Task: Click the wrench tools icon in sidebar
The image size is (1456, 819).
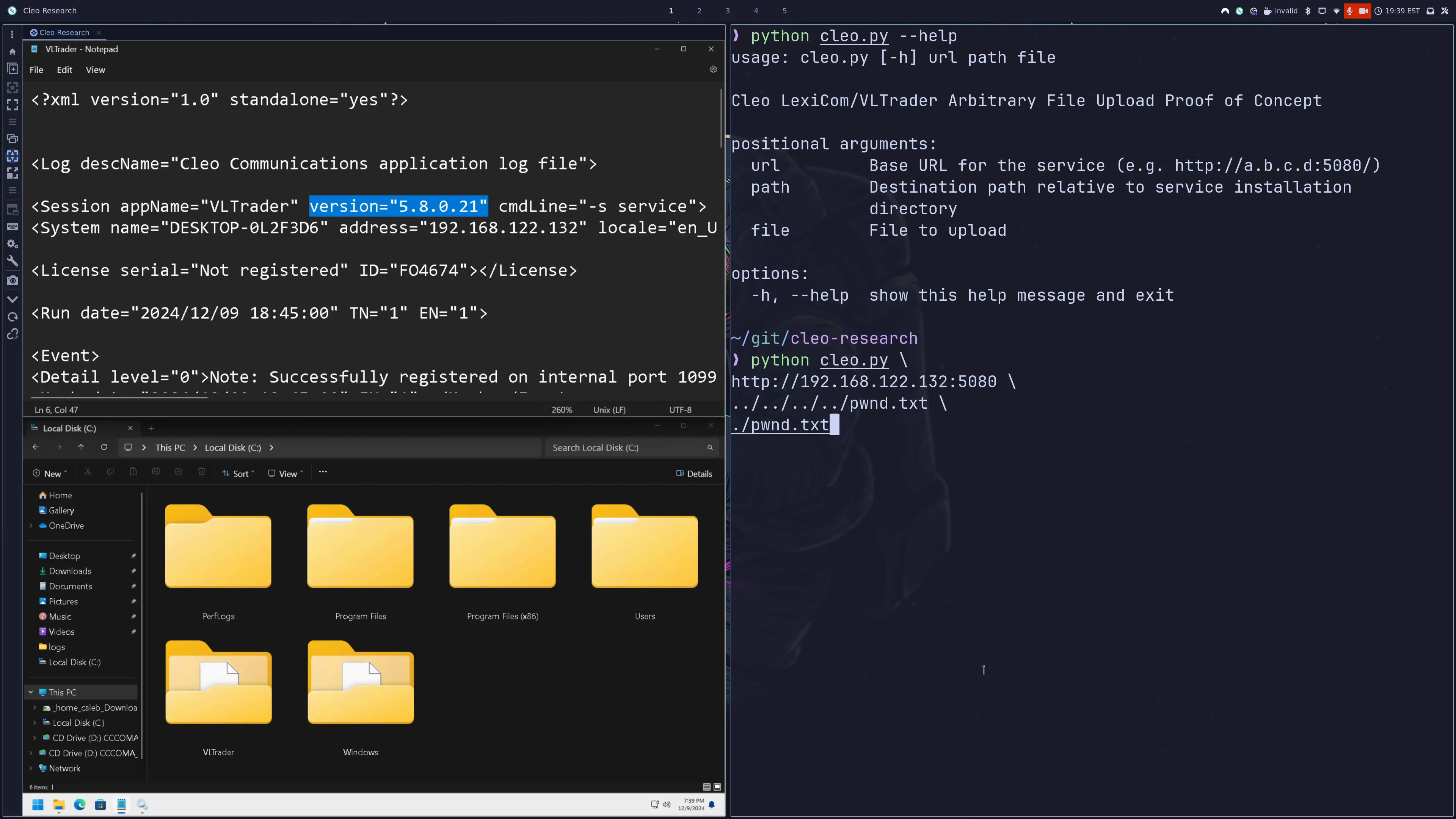Action: coord(13,261)
